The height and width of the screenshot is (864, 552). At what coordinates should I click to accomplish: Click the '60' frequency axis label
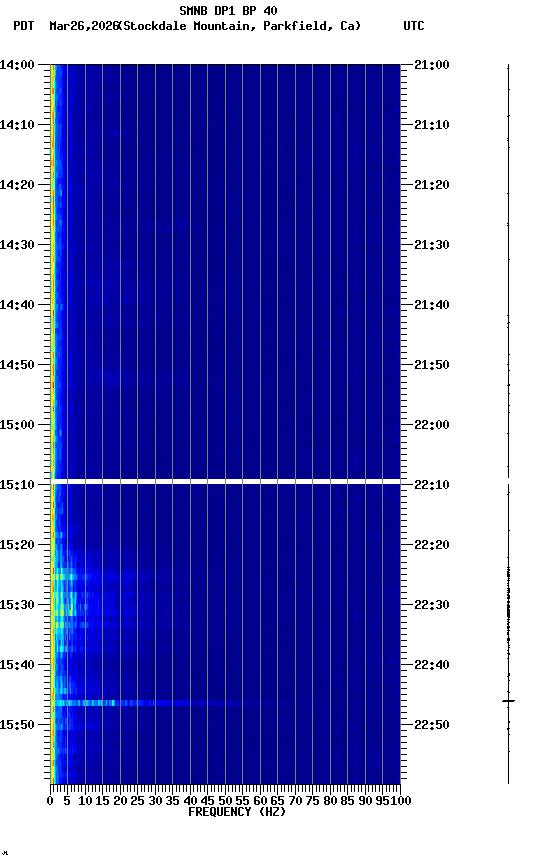[260, 801]
